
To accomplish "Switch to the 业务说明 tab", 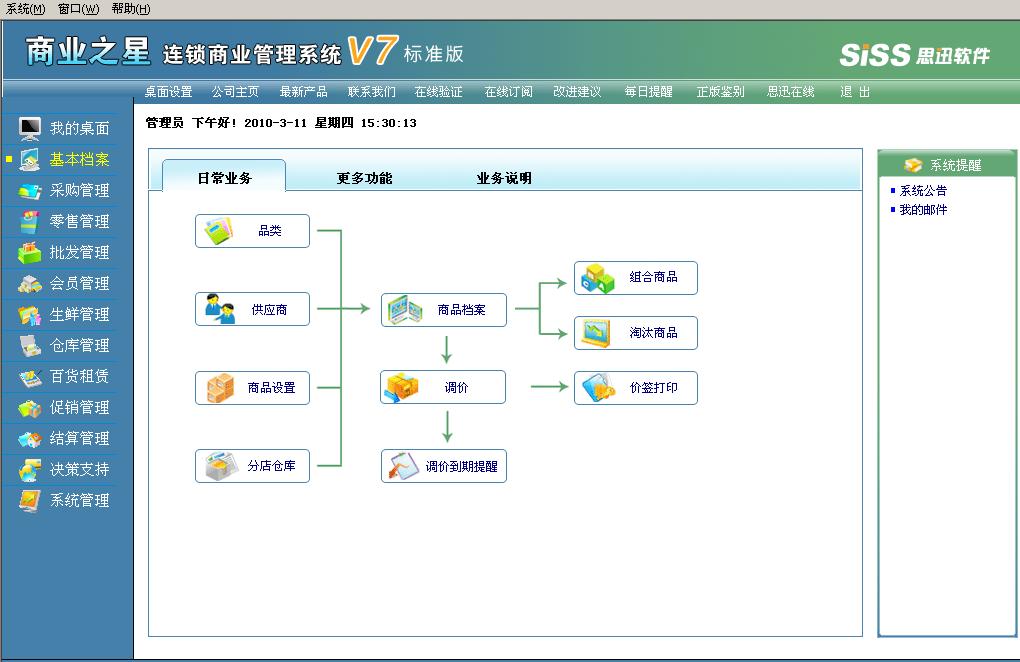I will coord(504,178).
